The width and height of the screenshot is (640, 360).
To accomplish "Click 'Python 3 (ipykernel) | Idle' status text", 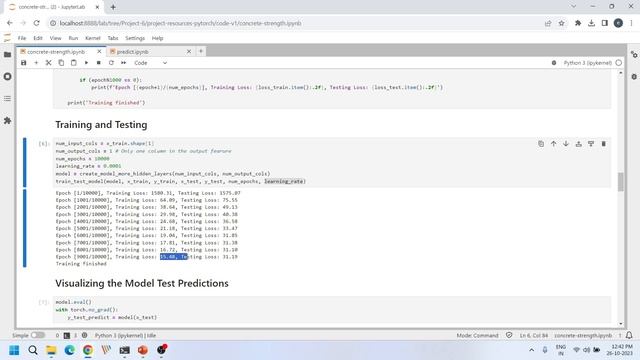I will 125,335.
